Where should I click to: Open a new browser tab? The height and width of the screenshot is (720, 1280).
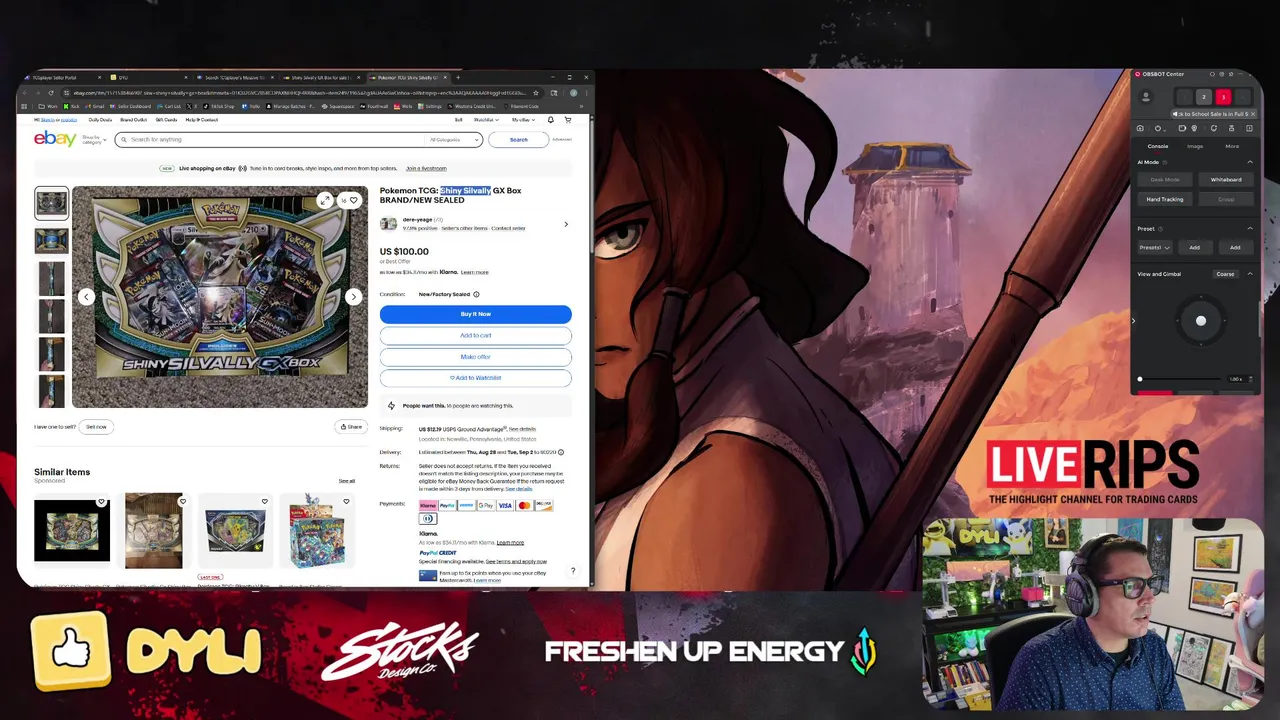click(x=458, y=77)
